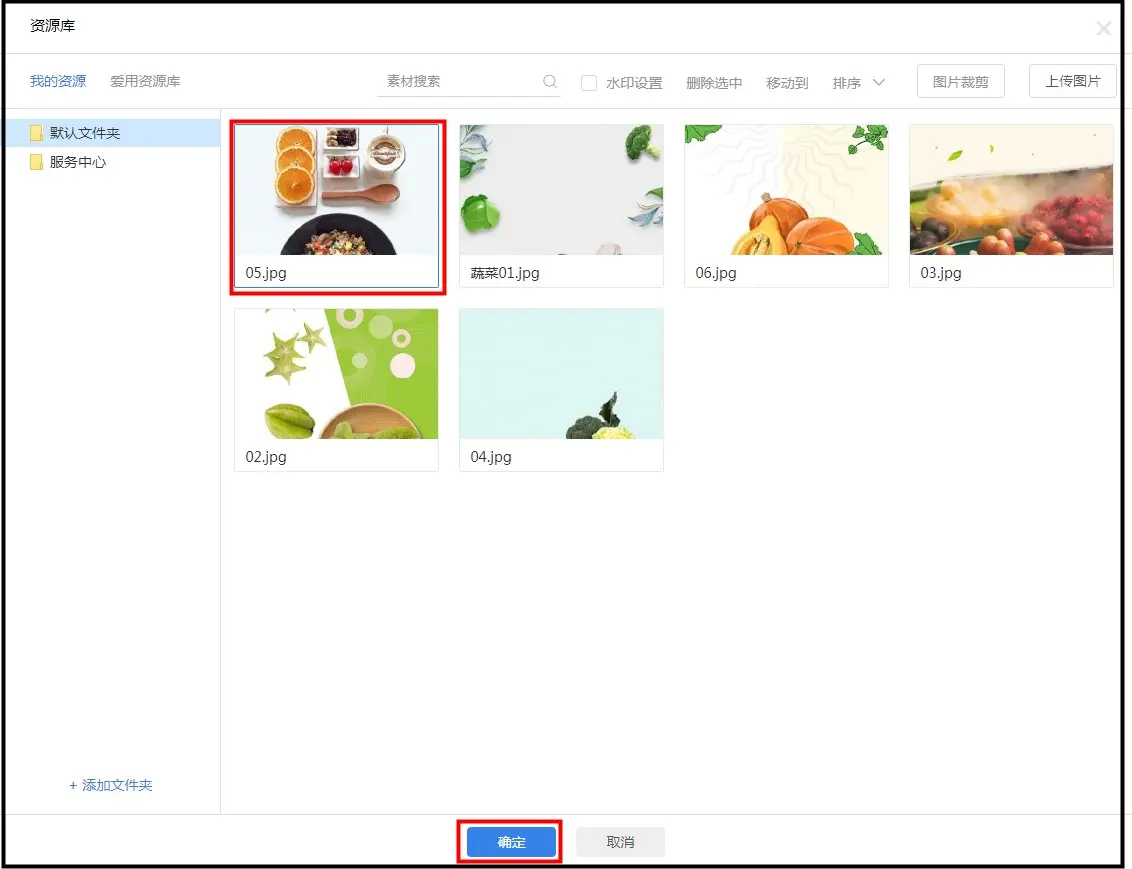This screenshot has width=1132, height=869.
Task: Switch to 我的资源 tab
Action: coord(58,81)
